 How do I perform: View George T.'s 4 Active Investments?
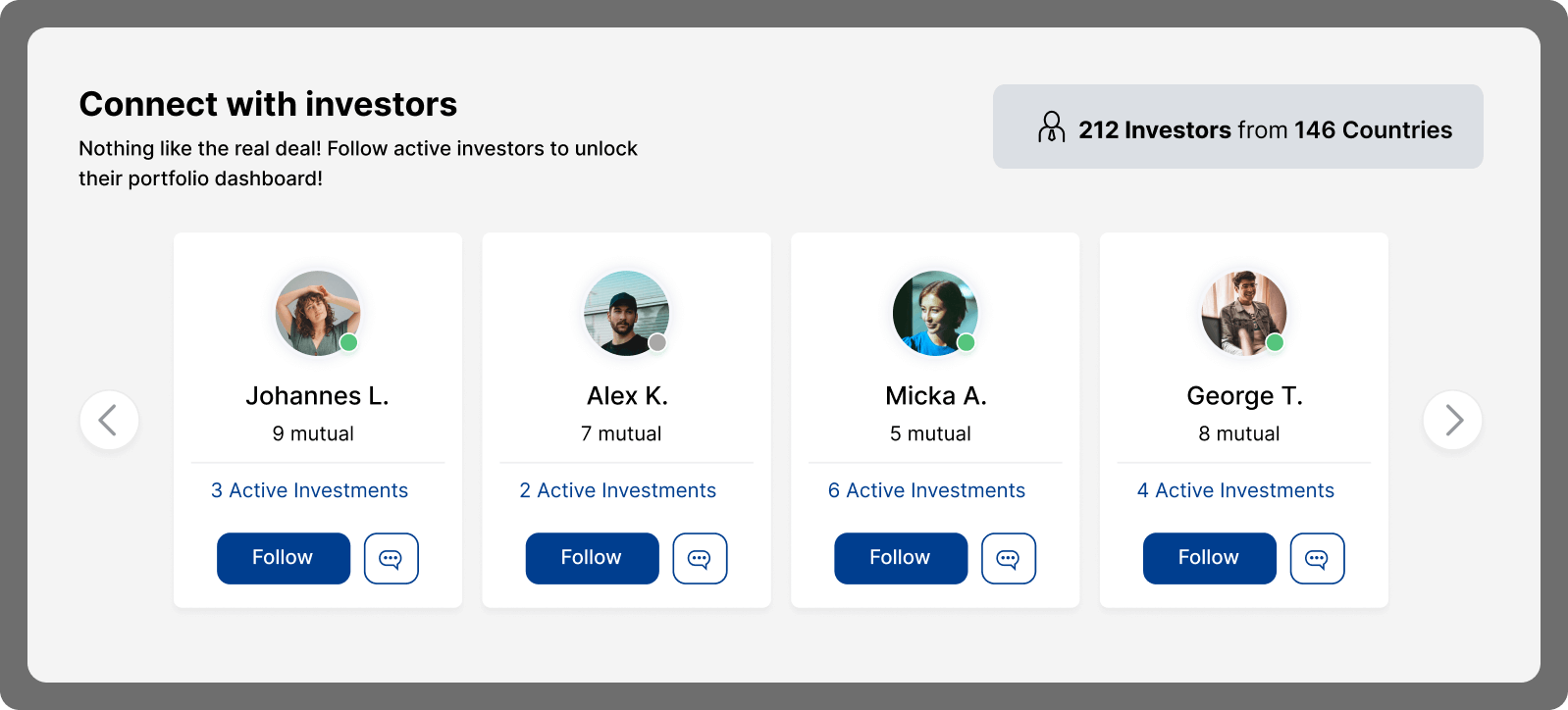pos(1235,490)
